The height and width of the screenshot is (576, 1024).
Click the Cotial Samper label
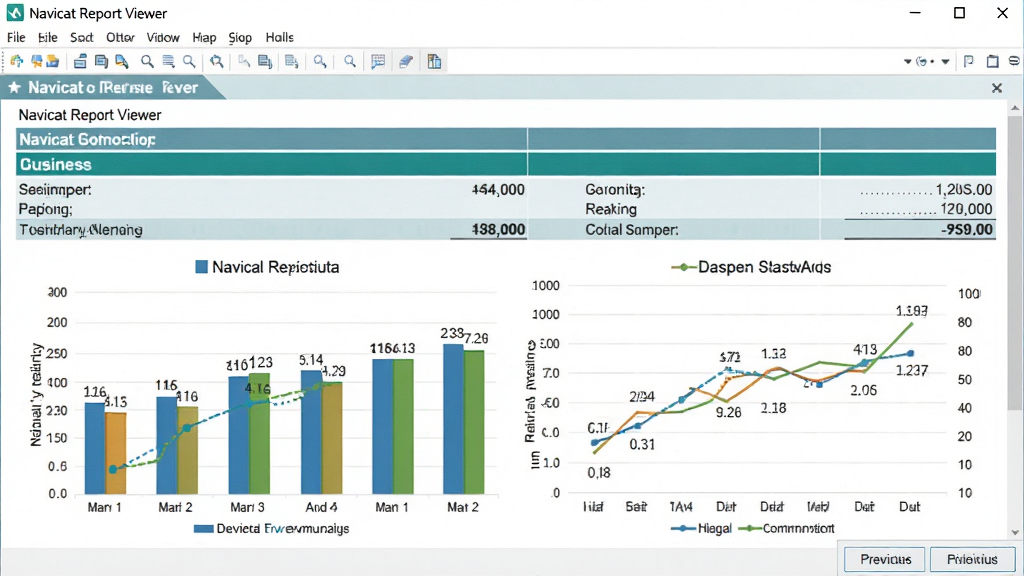(632, 230)
